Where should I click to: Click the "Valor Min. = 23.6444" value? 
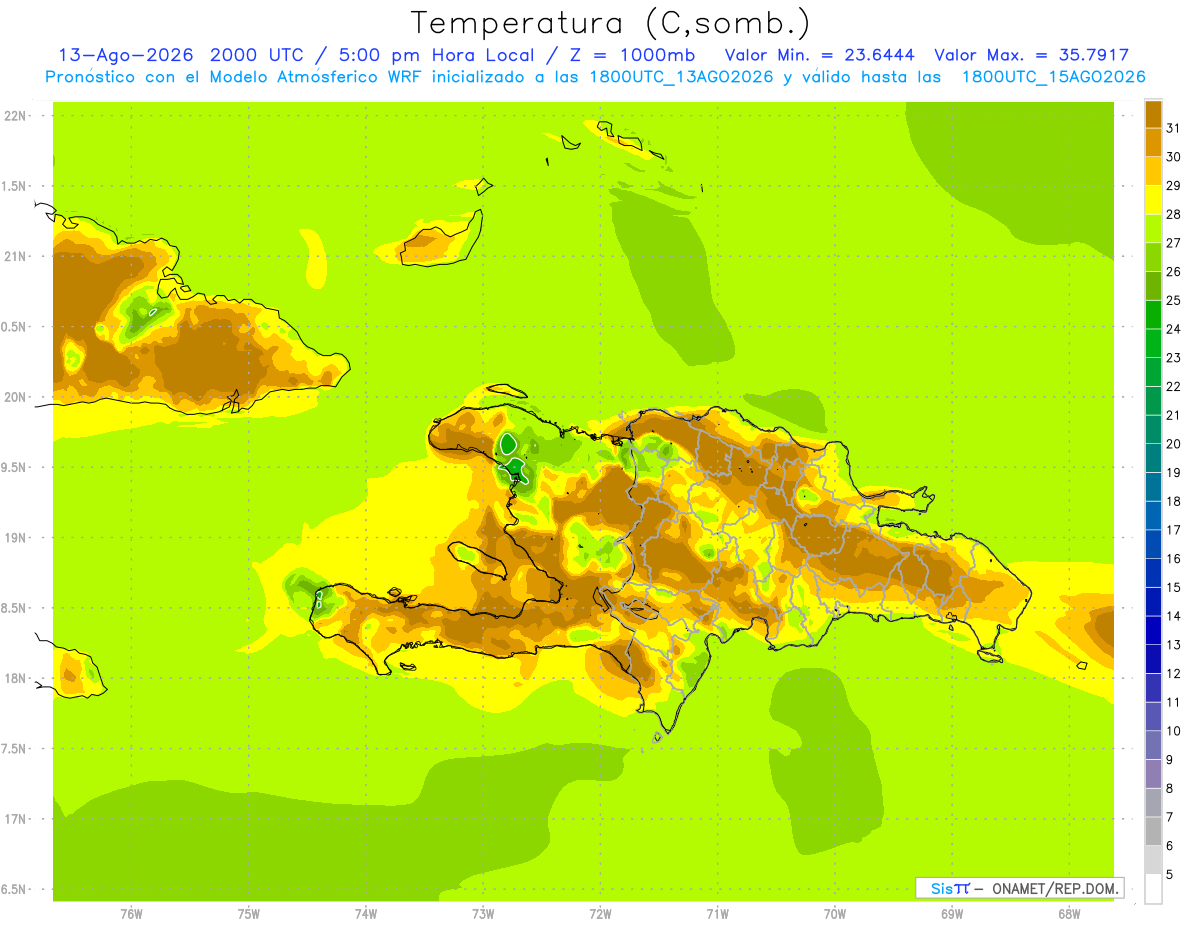[x=820, y=55]
